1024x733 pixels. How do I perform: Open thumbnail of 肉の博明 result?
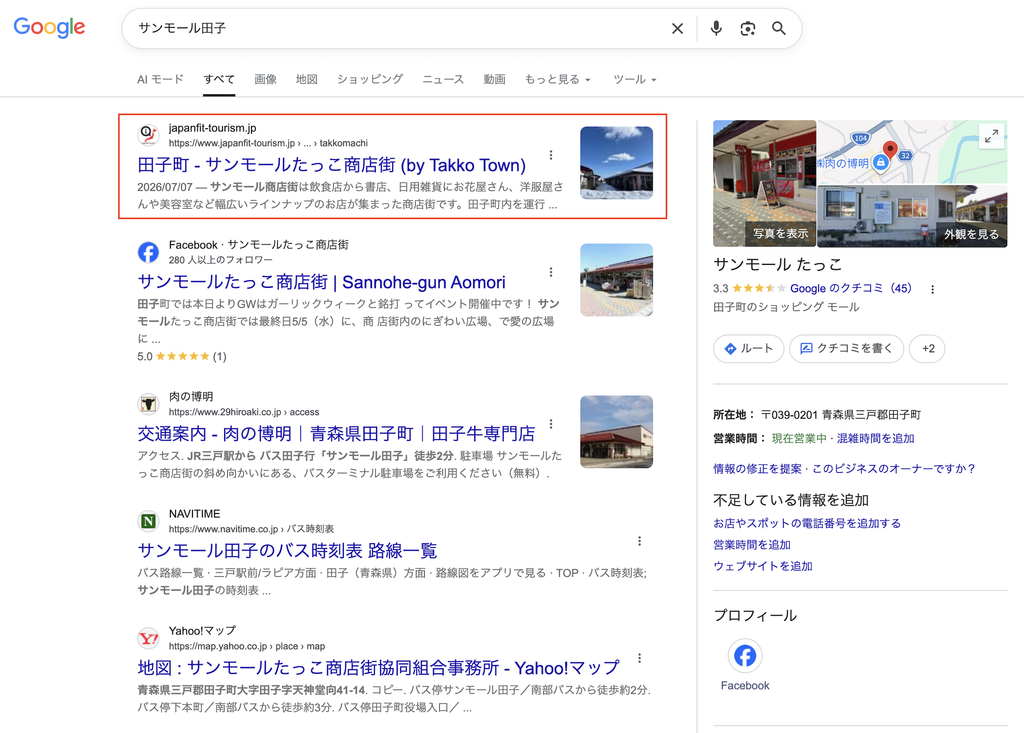coord(616,432)
